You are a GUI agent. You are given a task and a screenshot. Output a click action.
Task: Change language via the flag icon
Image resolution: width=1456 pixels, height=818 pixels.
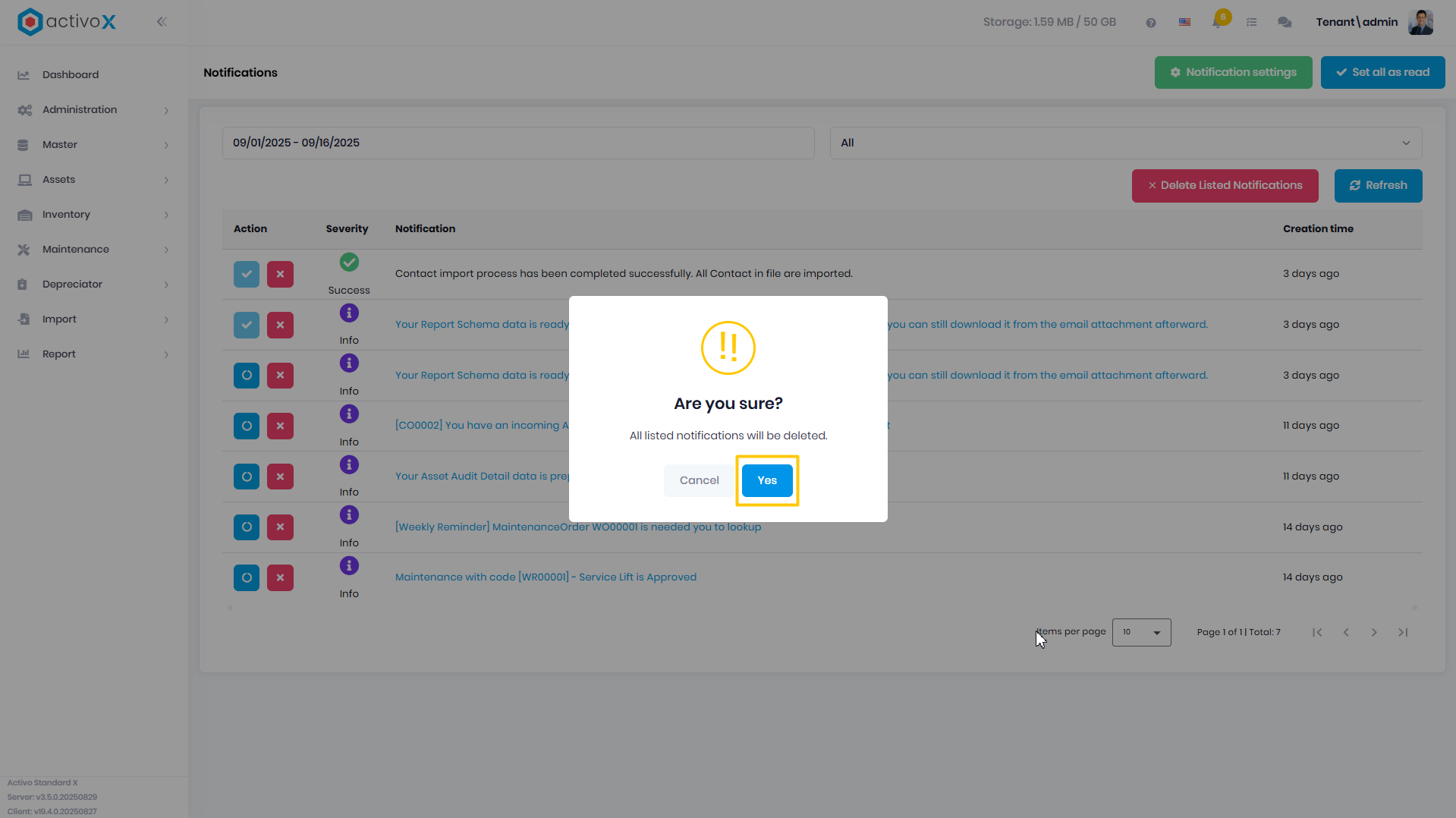click(1184, 23)
